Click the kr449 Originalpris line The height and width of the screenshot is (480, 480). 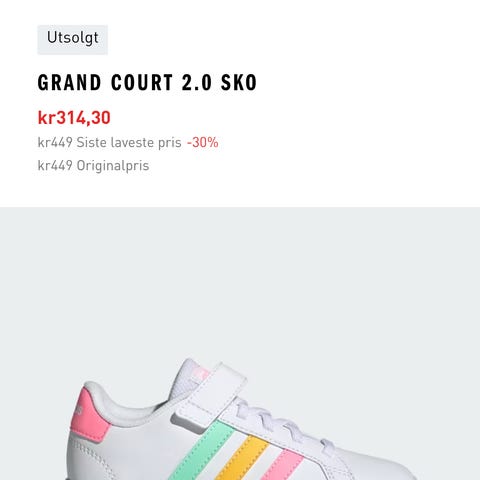93,166
